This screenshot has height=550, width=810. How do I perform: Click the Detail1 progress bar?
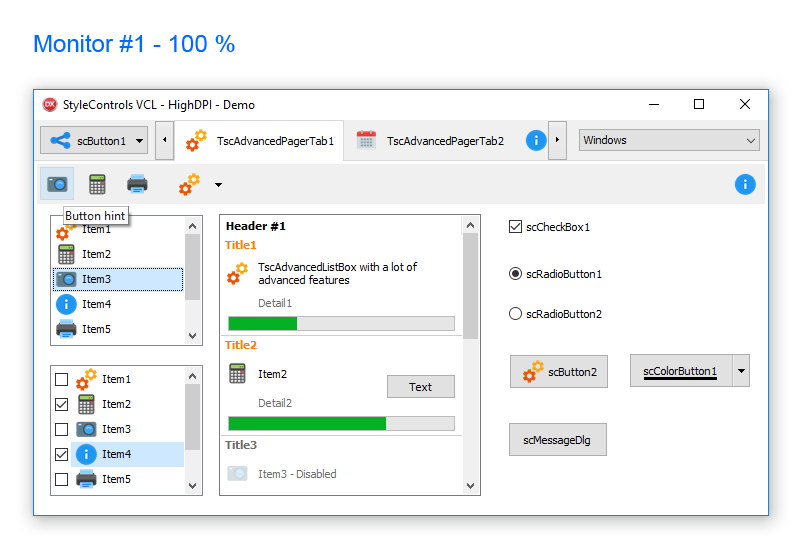[x=341, y=324]
